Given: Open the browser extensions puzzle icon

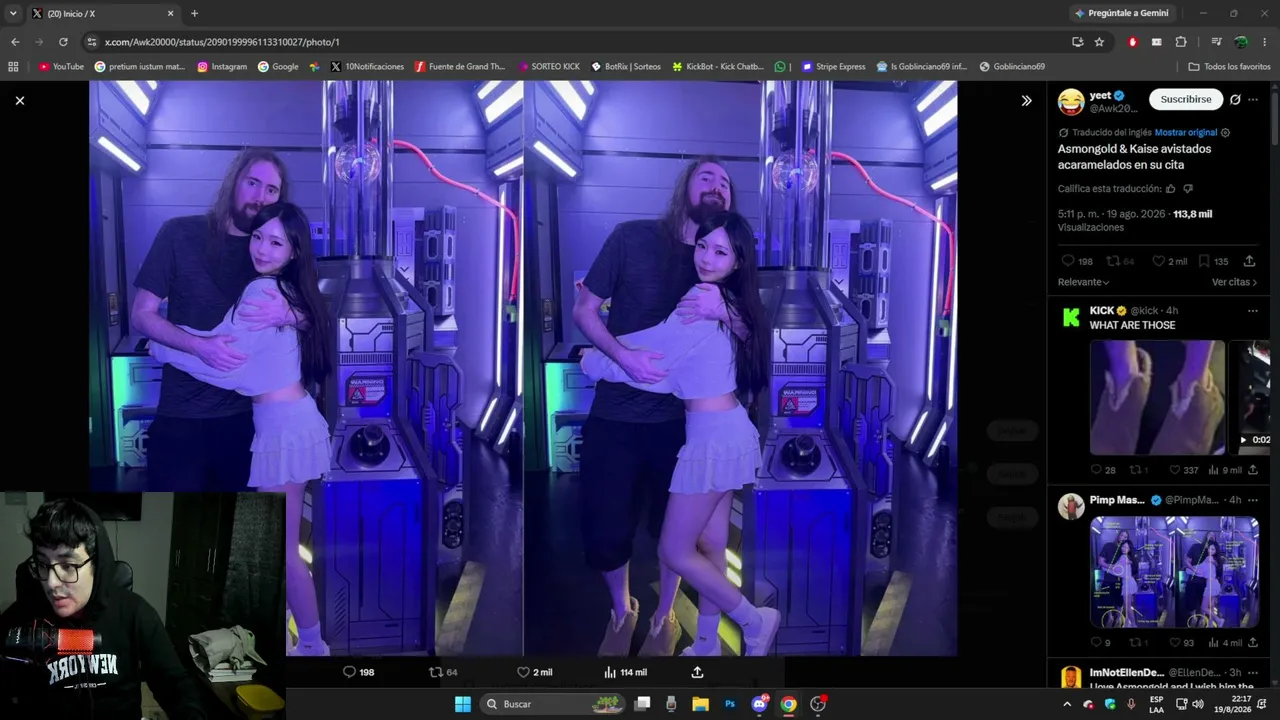Looking at the screenshot, I should click(x=1181, y=42).
